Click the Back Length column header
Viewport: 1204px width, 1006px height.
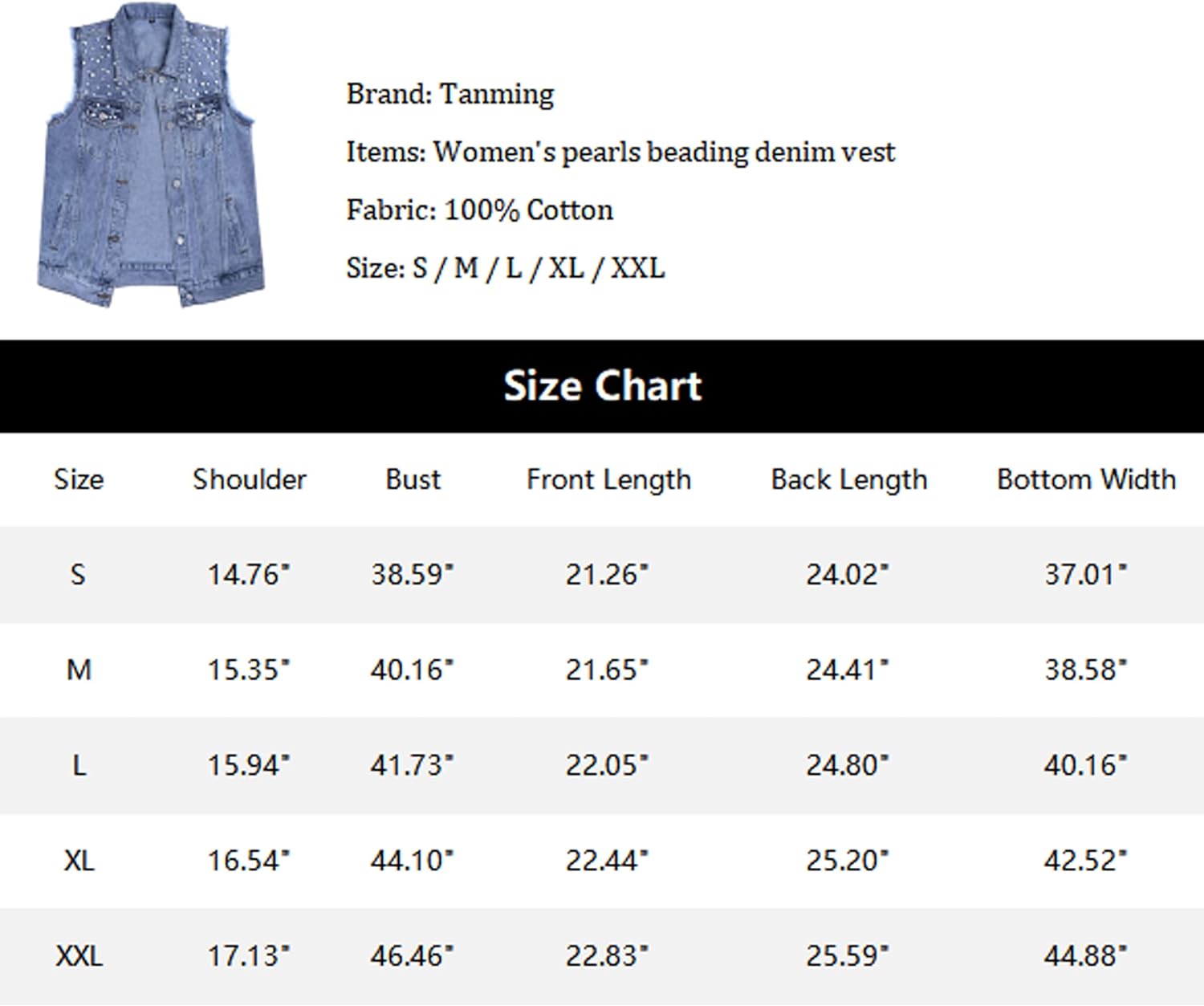[x=849, y=481]
